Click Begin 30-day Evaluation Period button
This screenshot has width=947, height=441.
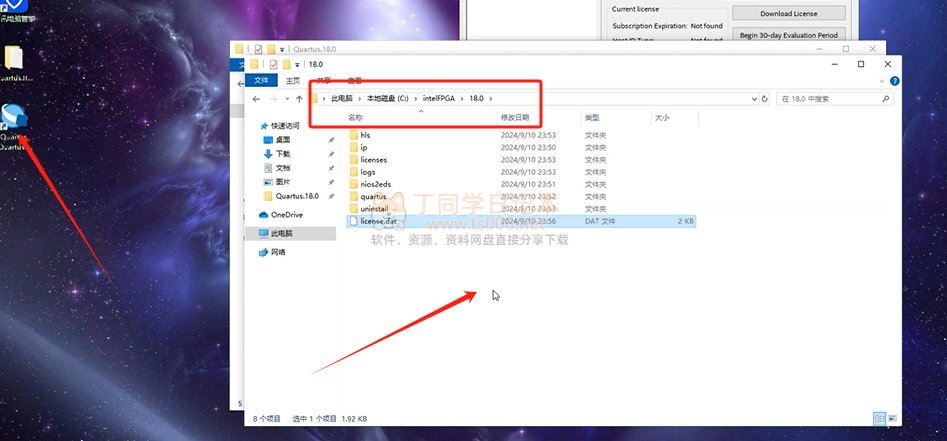(x=789, y=35)
